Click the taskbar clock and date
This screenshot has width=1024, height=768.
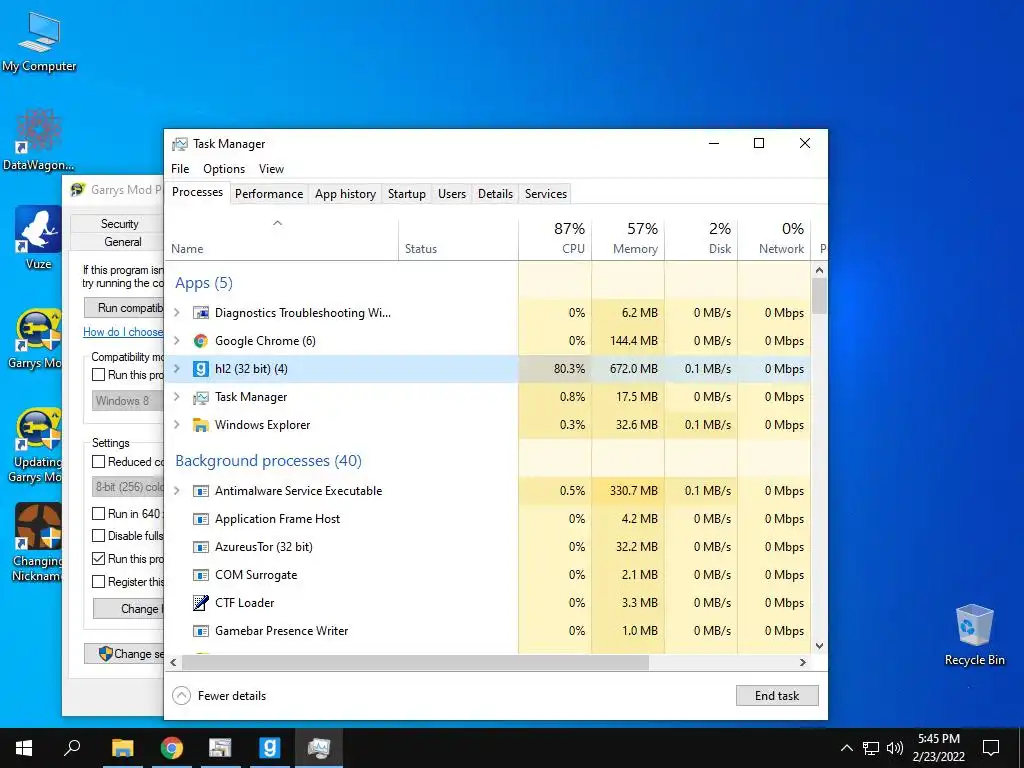(x=938, y=748)
